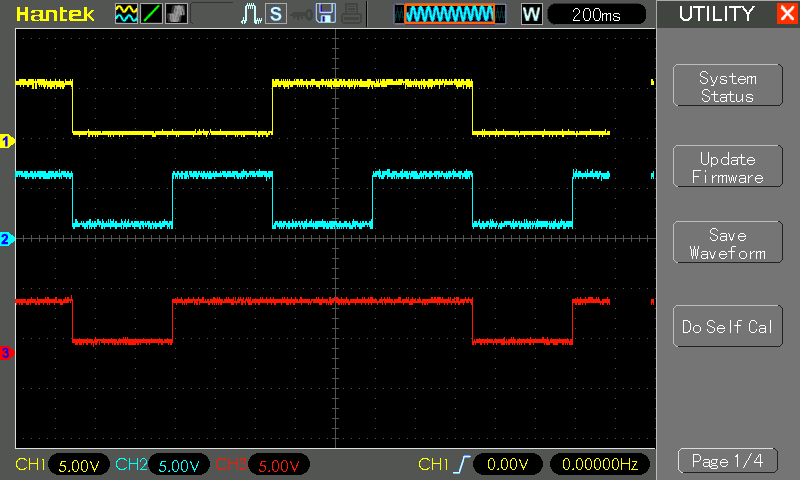Image resolution: width=800 pixels, height=480 pixels.
Task: Go to next menu page via Page 1/4
Action: point(727,461)
